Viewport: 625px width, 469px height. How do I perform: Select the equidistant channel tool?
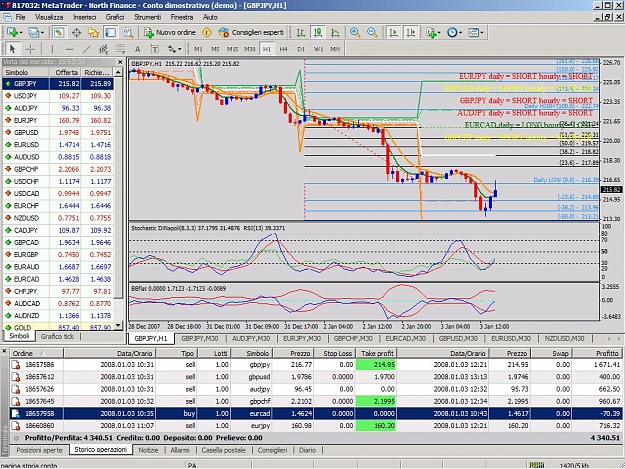click(x=103, y=49)
